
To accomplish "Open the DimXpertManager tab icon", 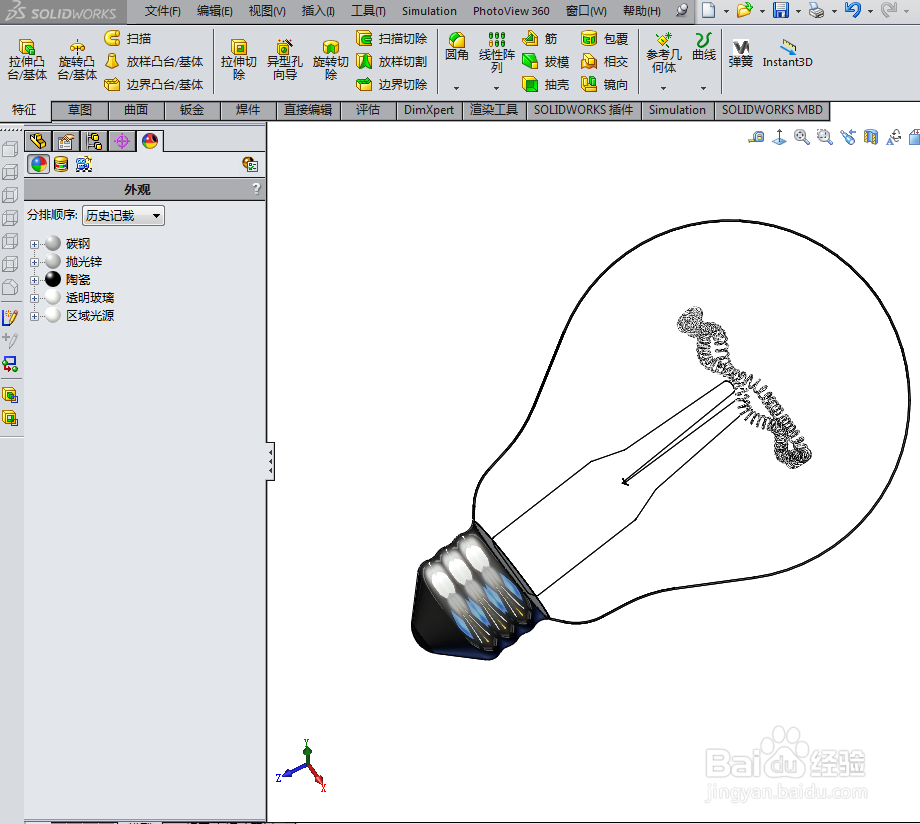I will coord(122,141).
